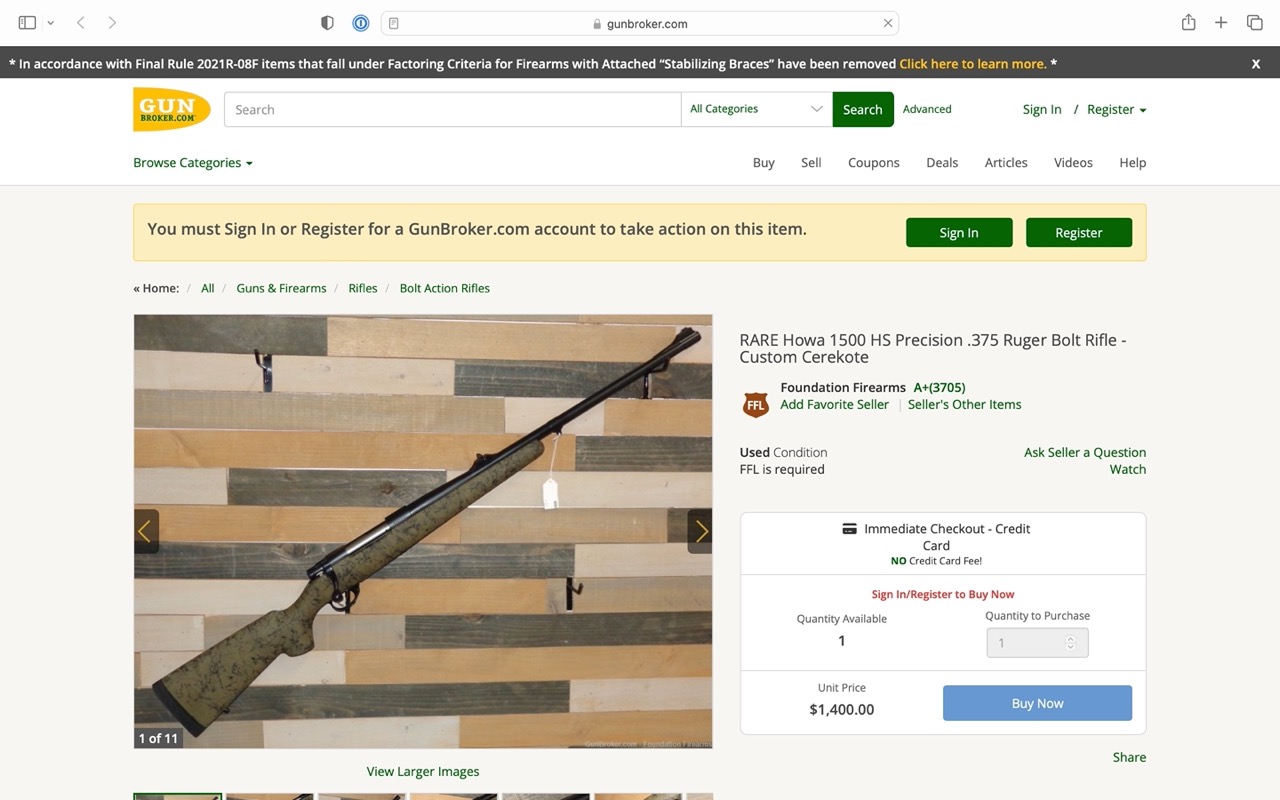Screen dimensions: 1280x800
Task: Show the Reader view page icon
Action: click(394, 23)
